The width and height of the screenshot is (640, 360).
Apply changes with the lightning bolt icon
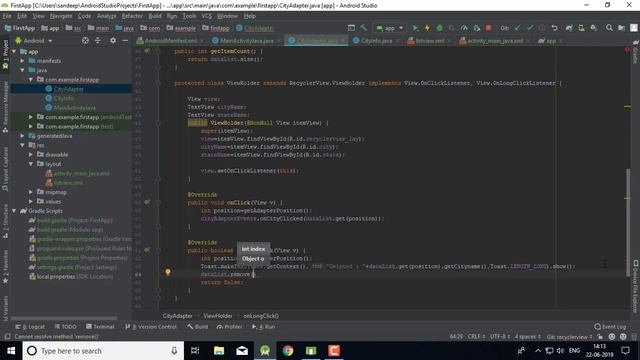pos(427,28)
